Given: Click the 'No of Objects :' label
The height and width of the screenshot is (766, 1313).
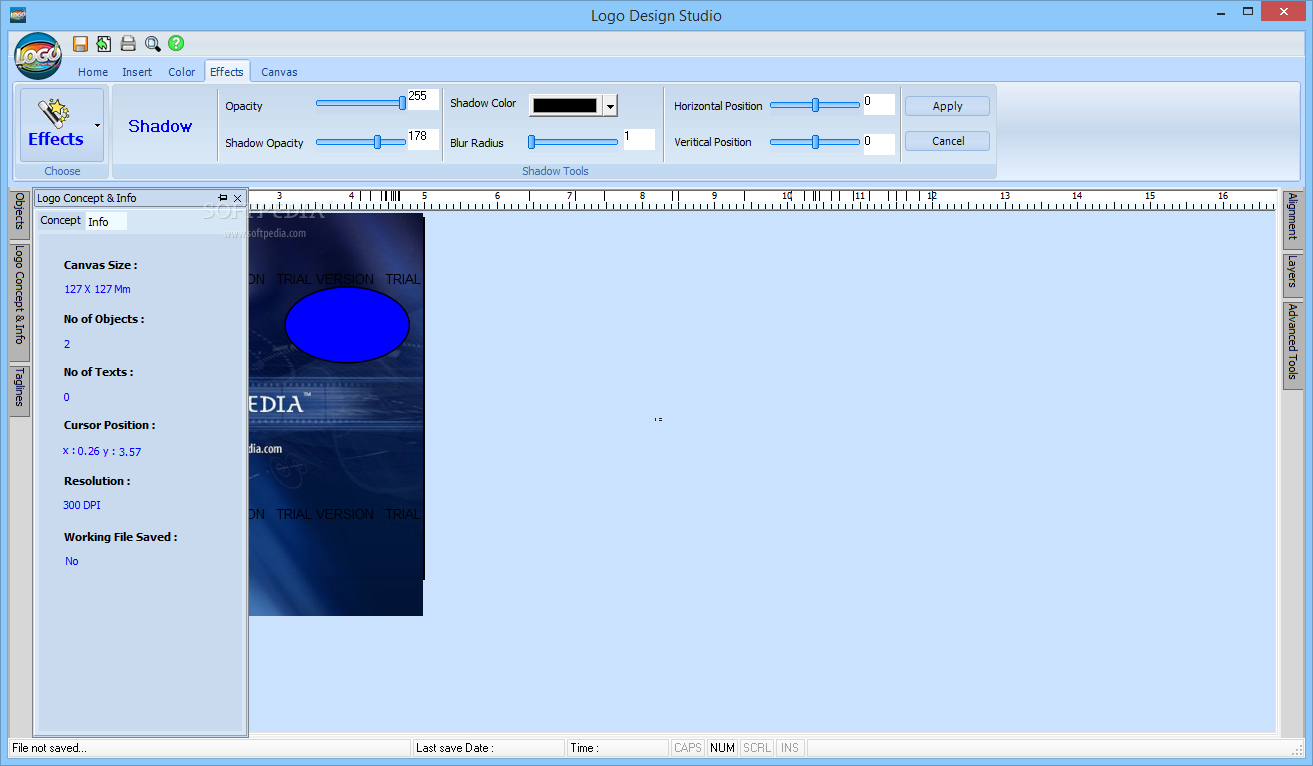Looking at the screenshot, I should point(104,319).
